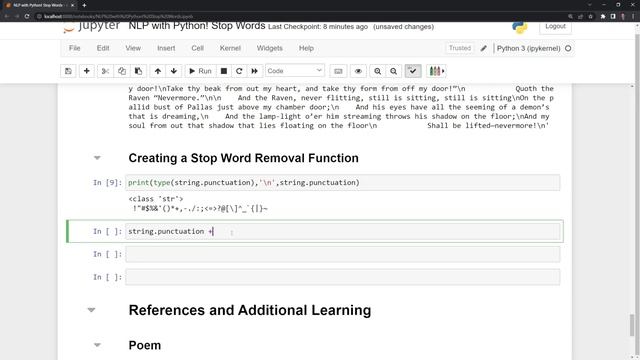Open the command palette keyboard icon

pyautogui.click(x=338, y=71)
